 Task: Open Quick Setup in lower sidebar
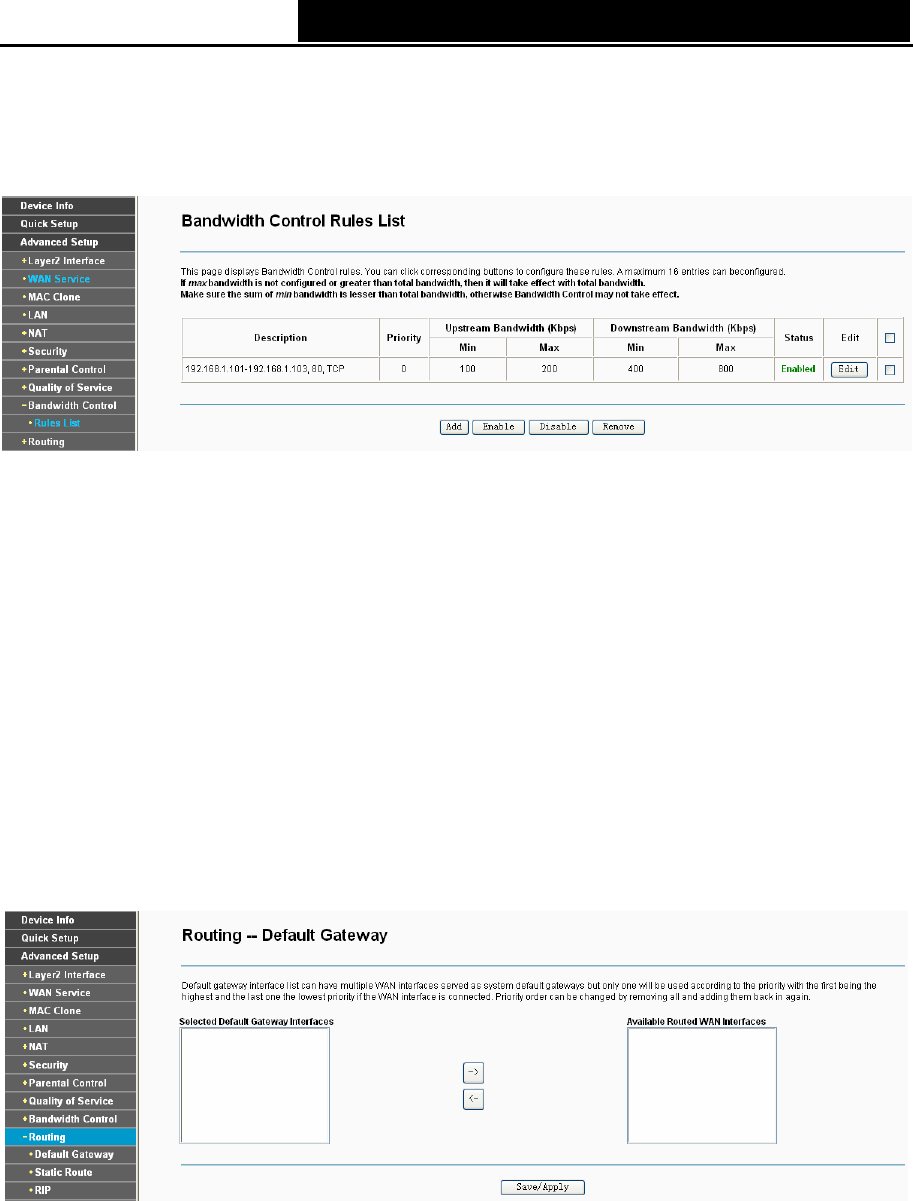pyautogui.click(x=68, y=938)
